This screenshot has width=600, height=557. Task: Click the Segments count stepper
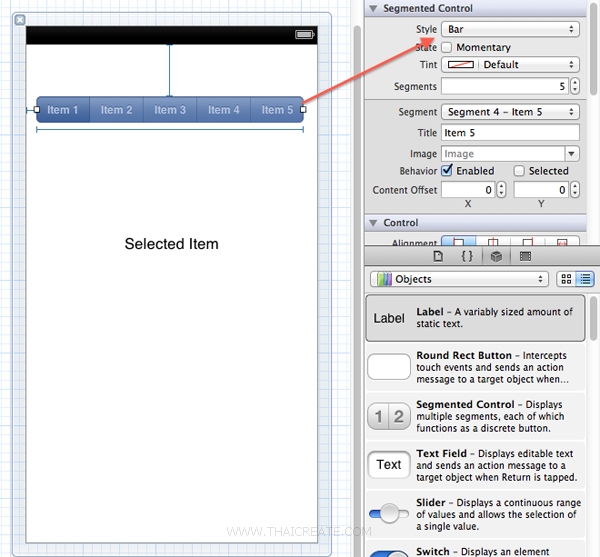pyautogui.click(x=574, y=86)
